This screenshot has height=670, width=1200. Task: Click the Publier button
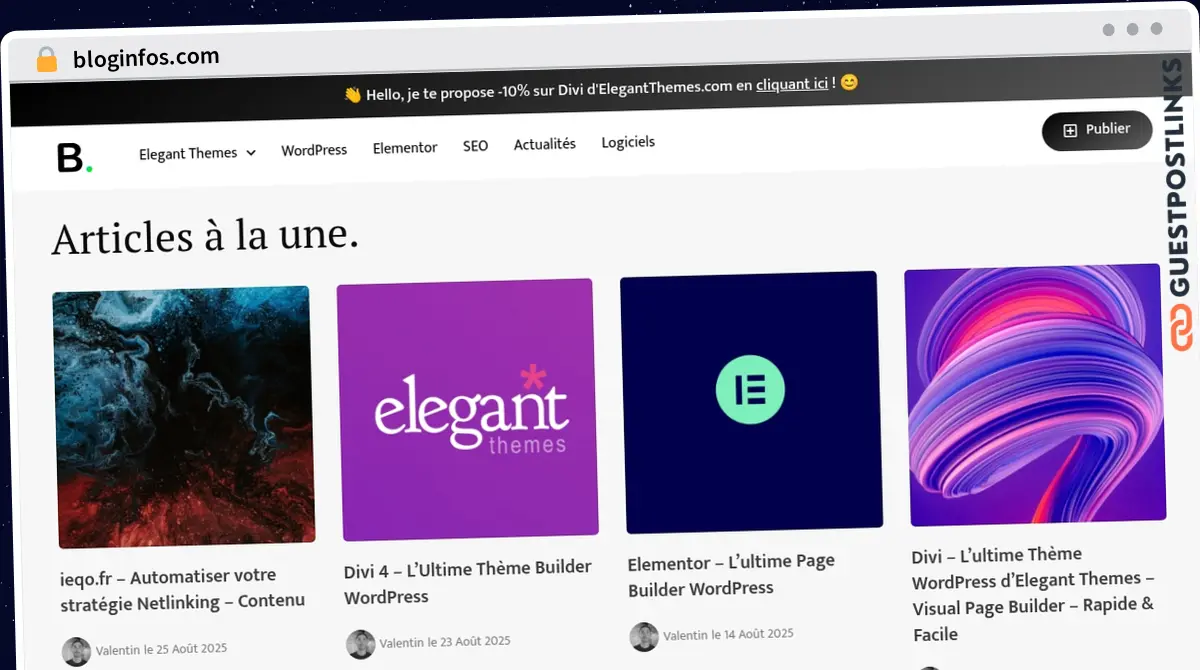click(x=1097, y=130)
